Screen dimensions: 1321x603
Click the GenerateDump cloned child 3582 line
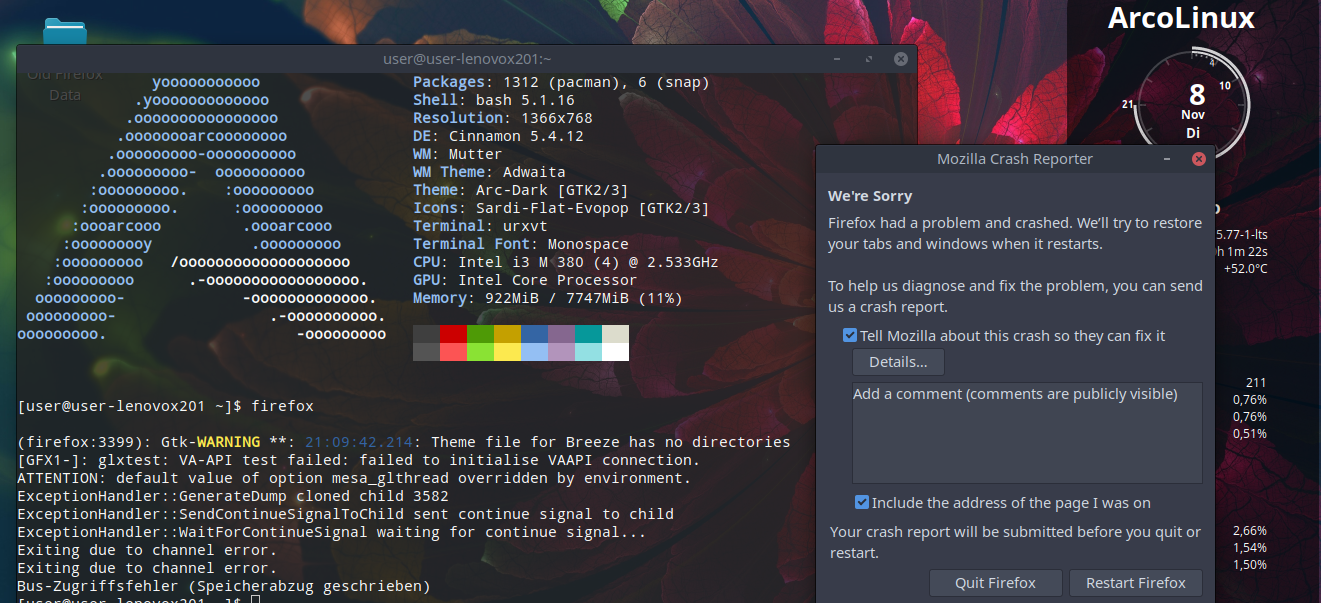233,496
